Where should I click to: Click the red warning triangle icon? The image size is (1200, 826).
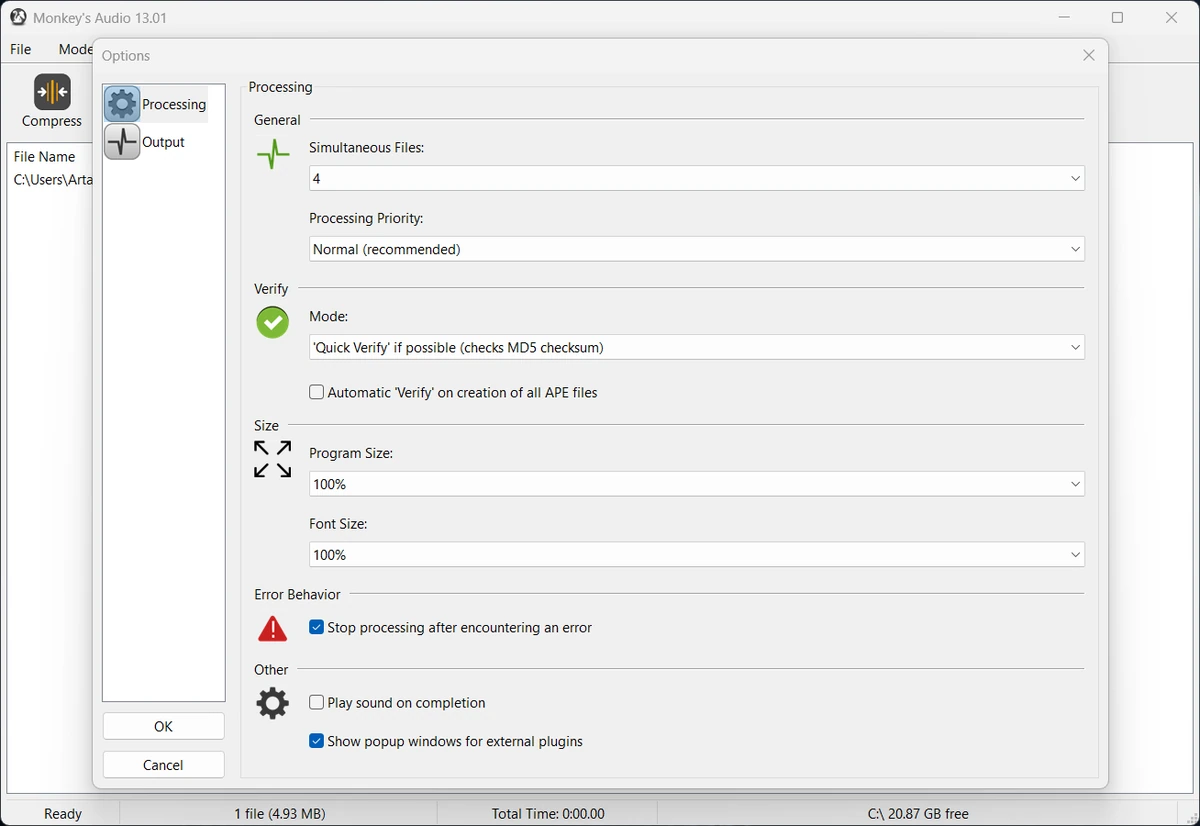click(x=272, y=629)
